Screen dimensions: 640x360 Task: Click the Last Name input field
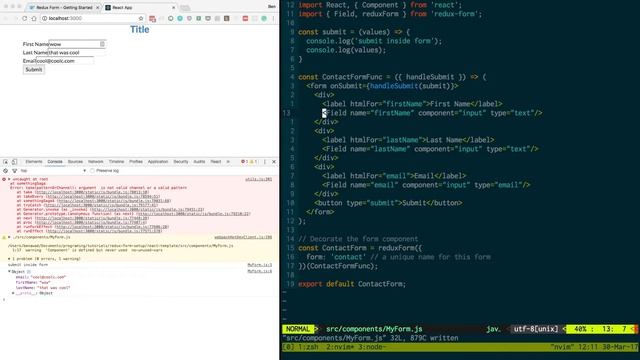(x=77, y=53)
